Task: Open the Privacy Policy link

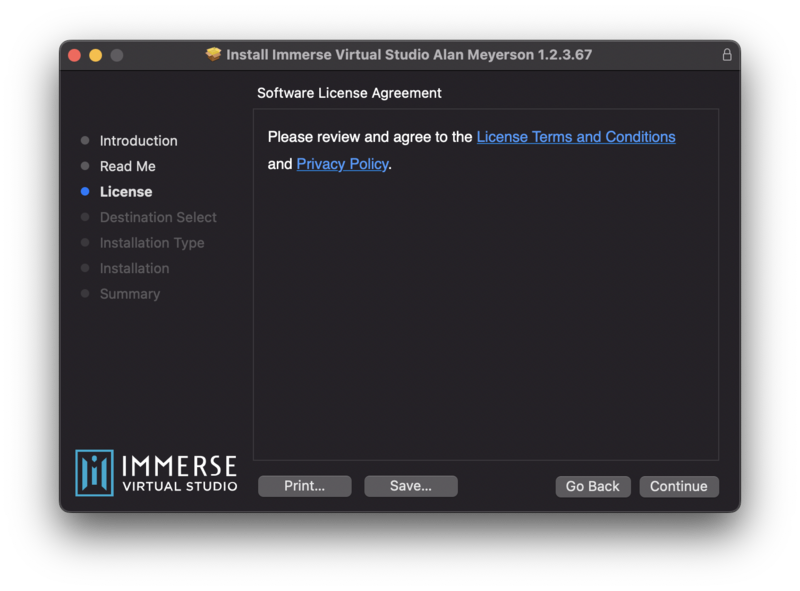Action: click(x=342, y=164)
